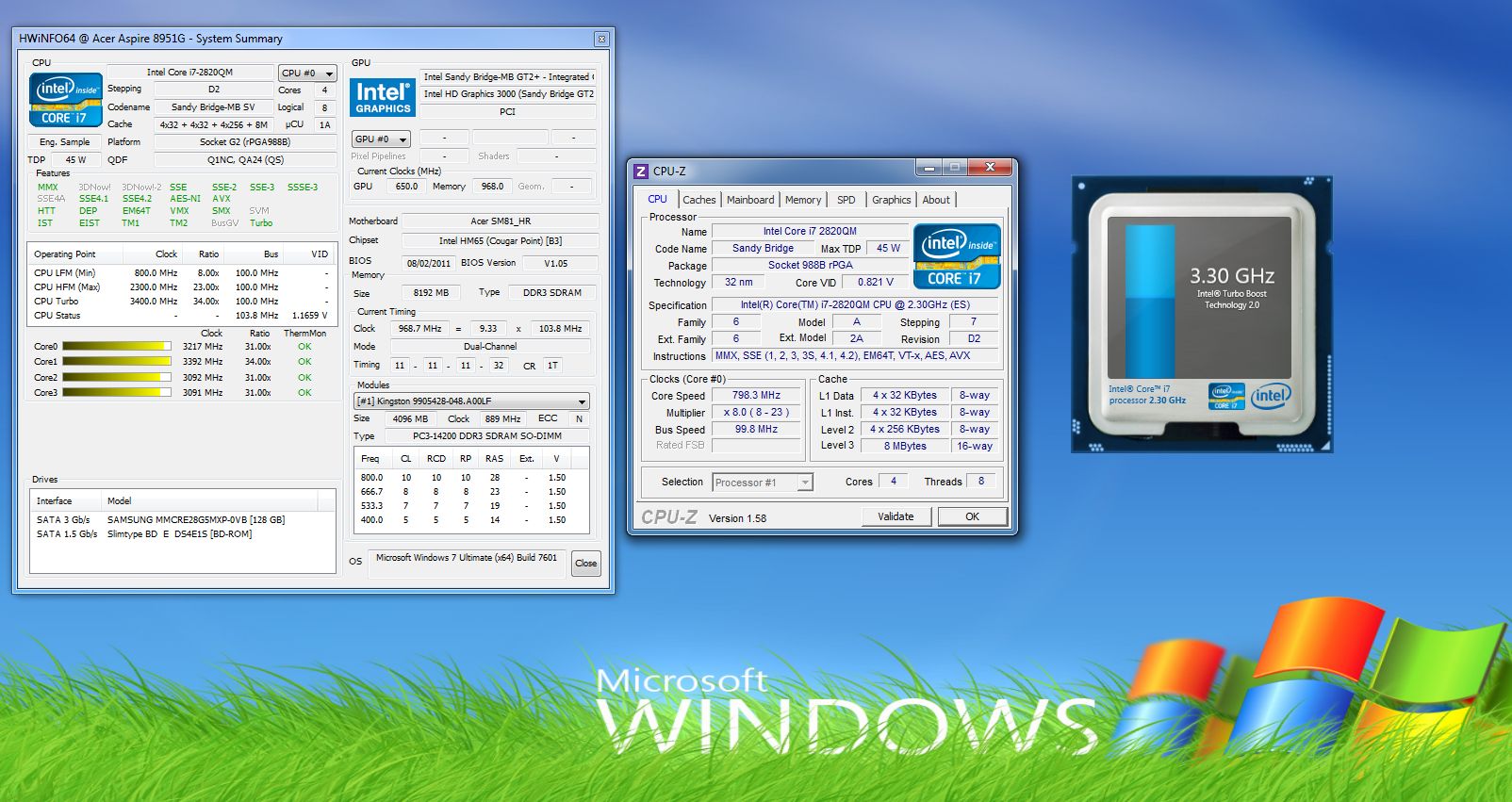The height and width of the screenshot is (802, 1512).
Task: Click the CPU-Z Specification field
Action: pos(855,304)
